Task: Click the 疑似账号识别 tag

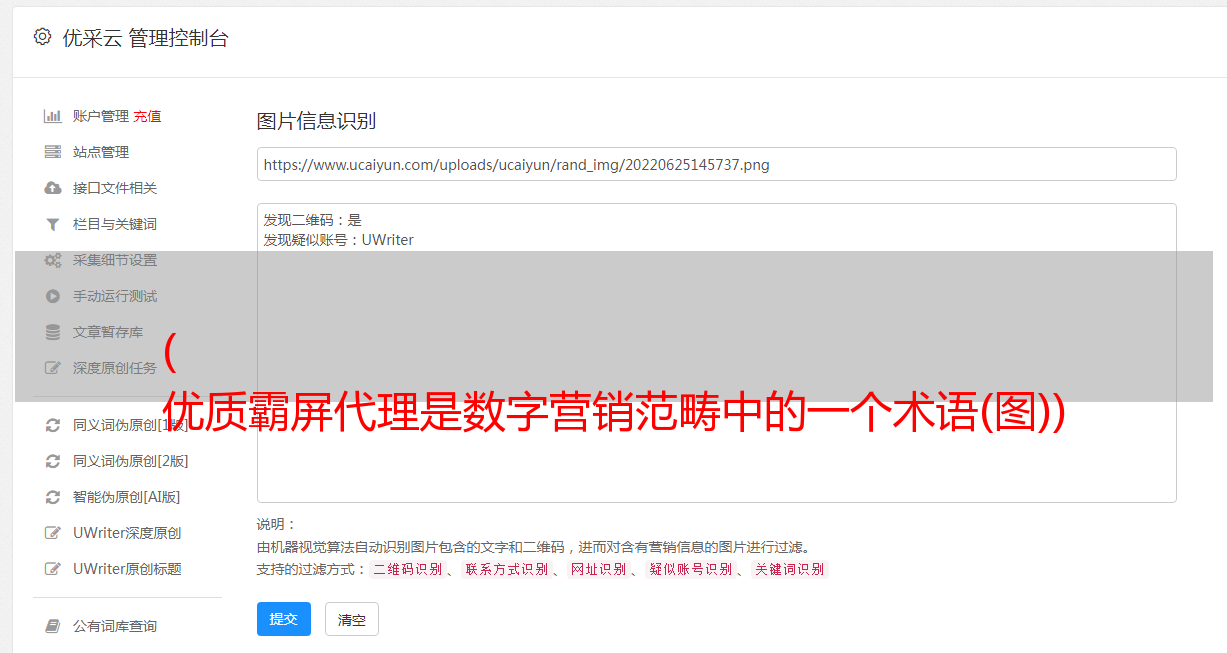Action: point(690,569)
